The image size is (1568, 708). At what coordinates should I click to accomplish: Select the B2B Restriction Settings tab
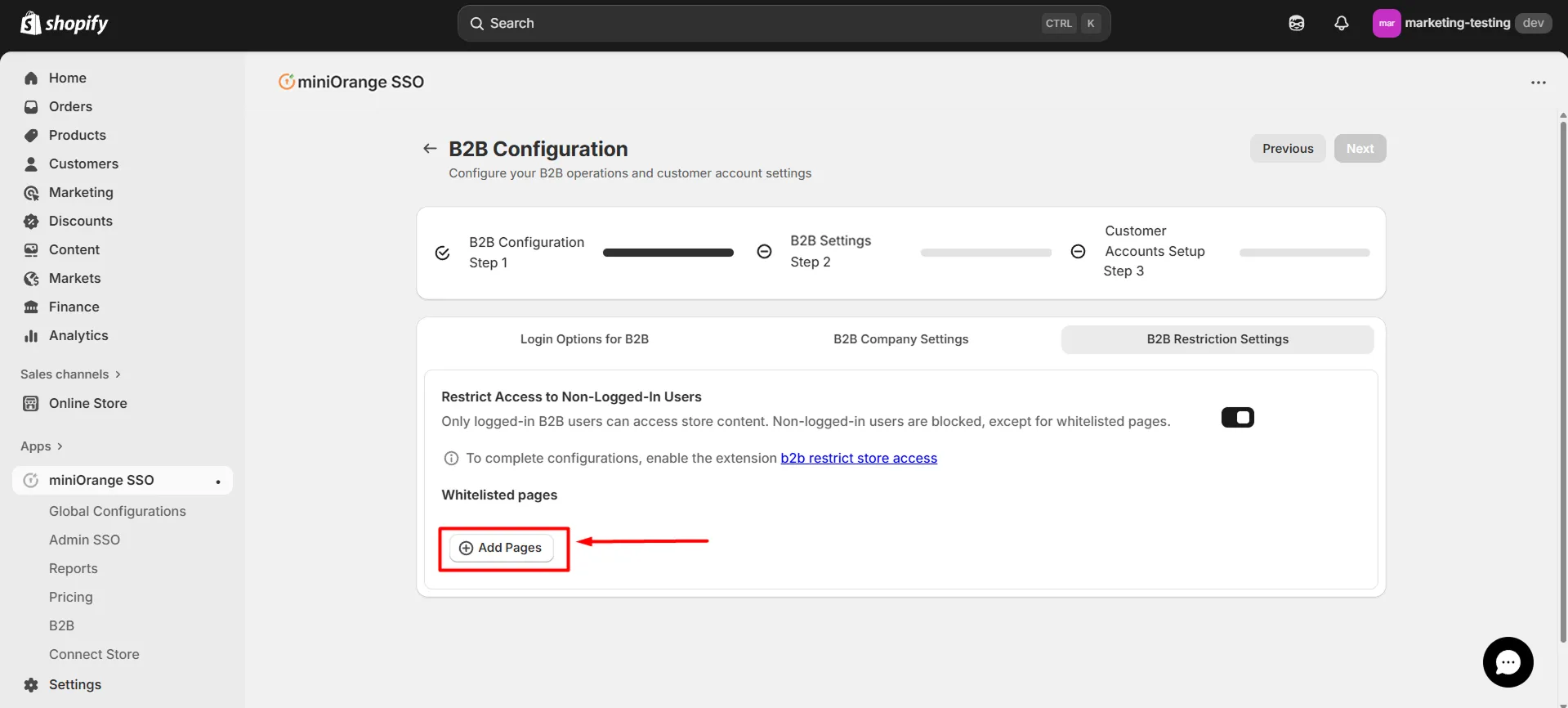click(1217, 339)
